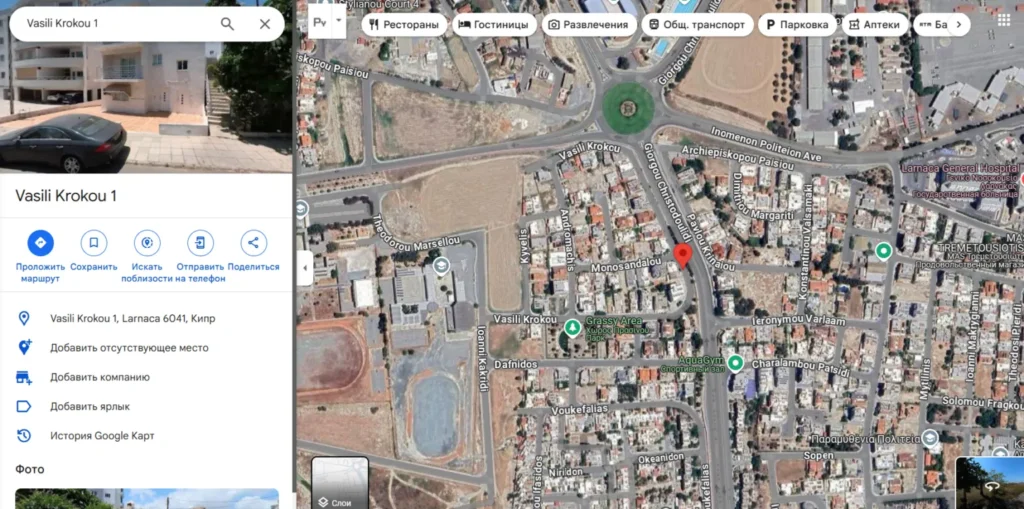Click the Искать поблизости icon
This screenshot has height=509, width=1024.
pyautogui.click(x=147, y=243)
